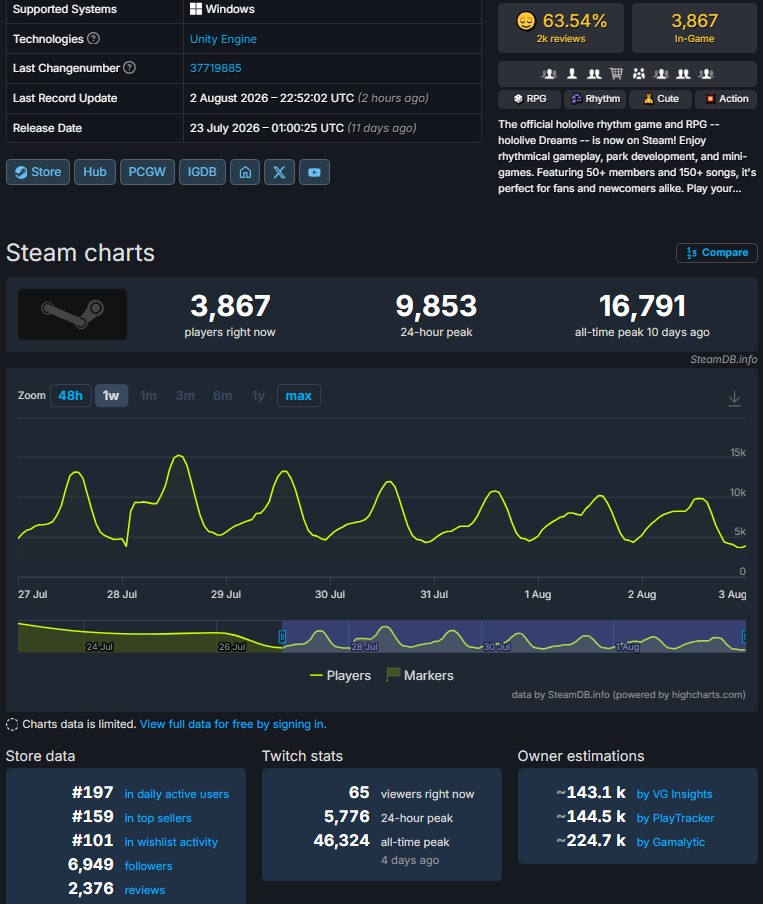Open the IGDB link button
The image size is (763, 904).
pyautogui.click(x=202, y=172)
